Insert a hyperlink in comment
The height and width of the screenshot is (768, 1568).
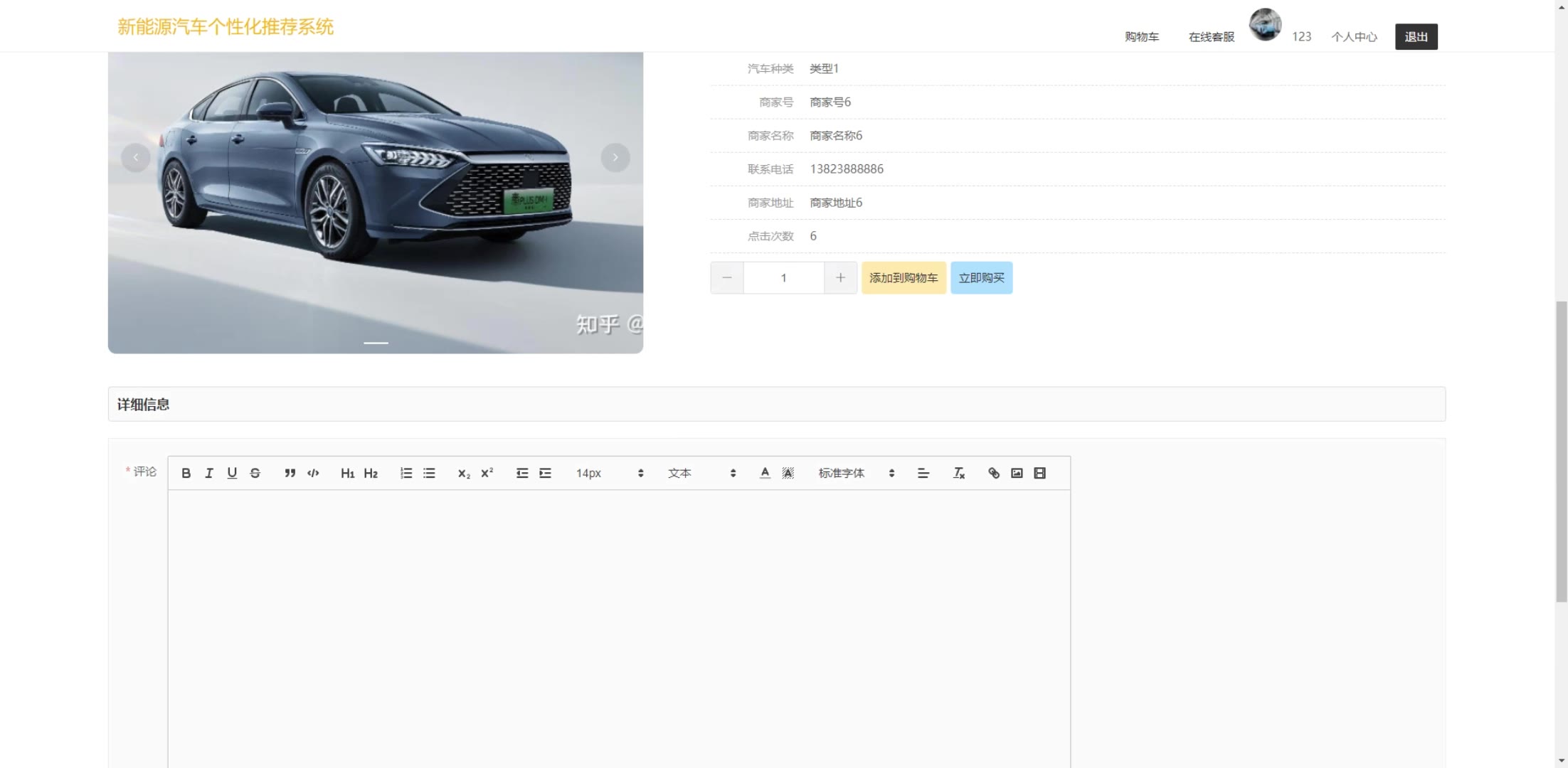click(994, 473)
